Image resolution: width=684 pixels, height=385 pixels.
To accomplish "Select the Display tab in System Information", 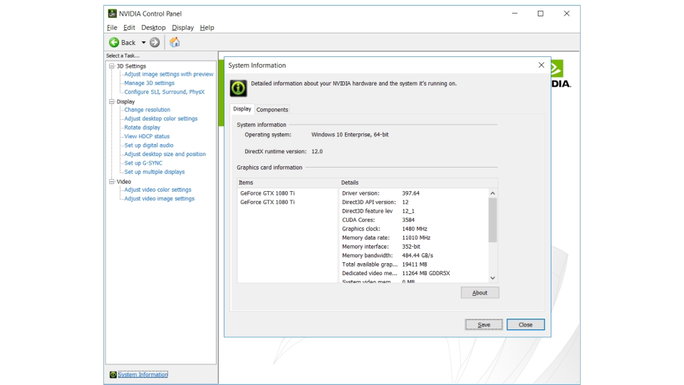I will 242,109.
